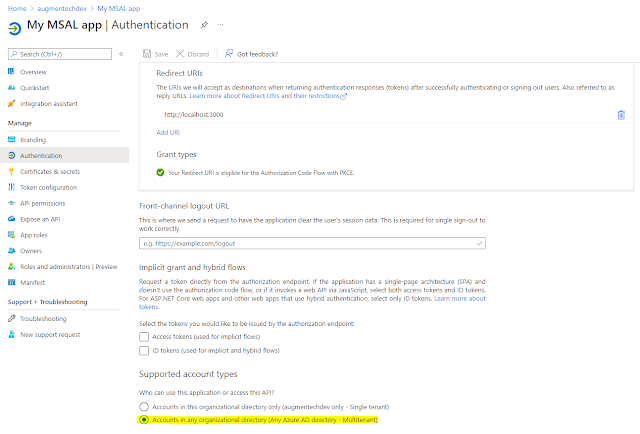Open Learn more about tokens link

pos(460,298)
